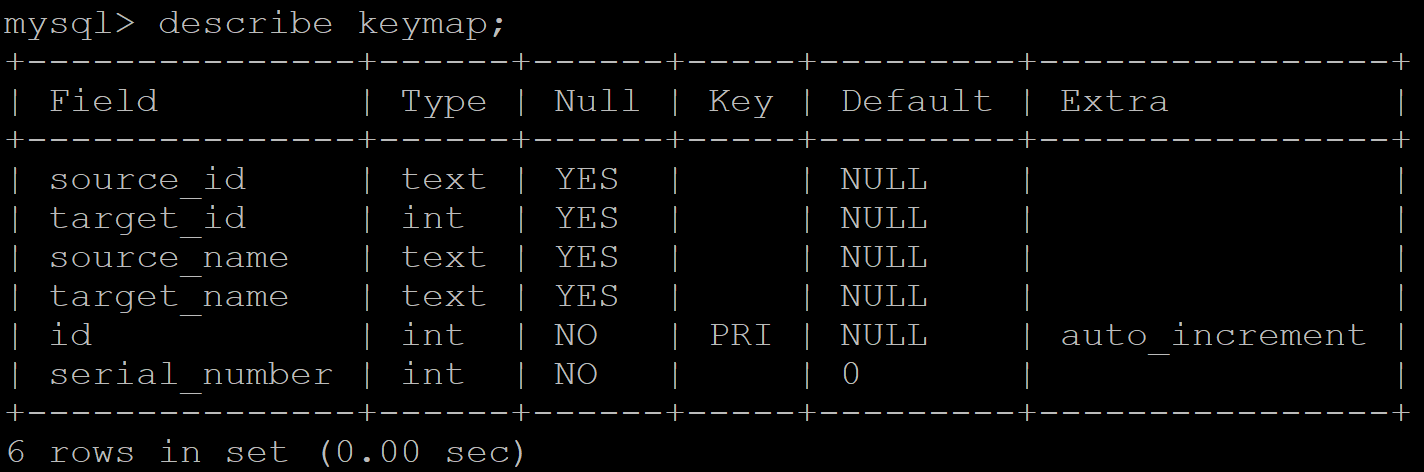Click the Default column header

point(916,101)
